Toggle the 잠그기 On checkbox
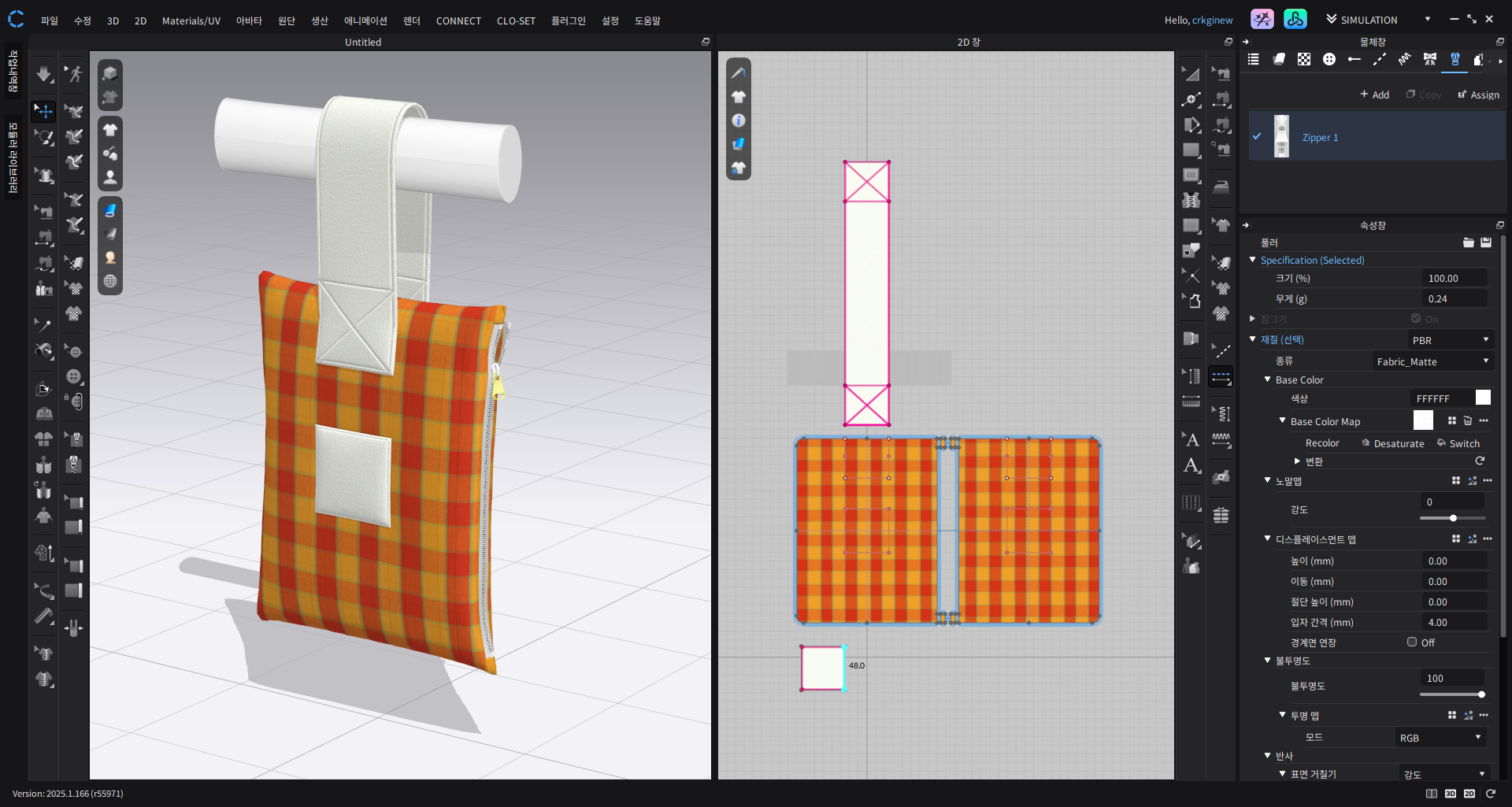The width and height of the screenshot is (1512, 807). 1416,319
